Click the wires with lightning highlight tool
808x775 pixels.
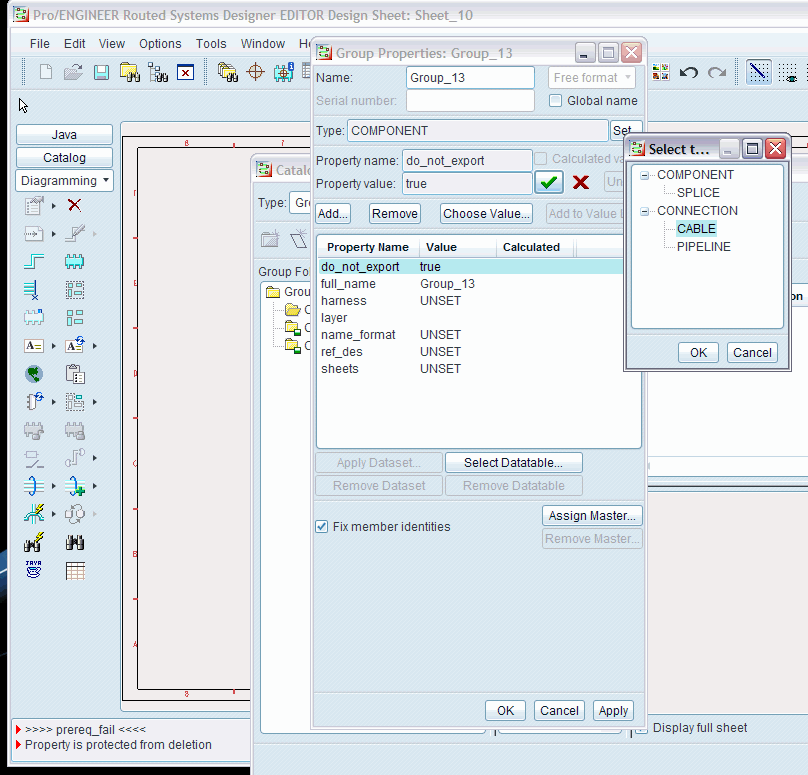click(34, 514)
